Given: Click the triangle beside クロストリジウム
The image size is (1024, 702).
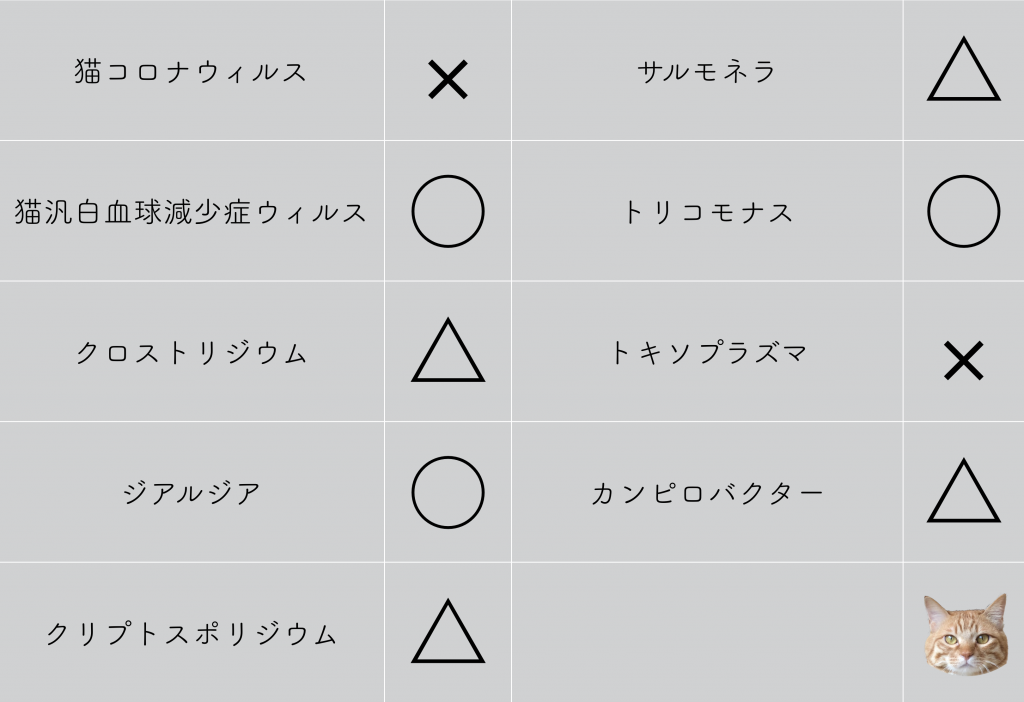Looking at the screenshot, I should coord(448,350).
